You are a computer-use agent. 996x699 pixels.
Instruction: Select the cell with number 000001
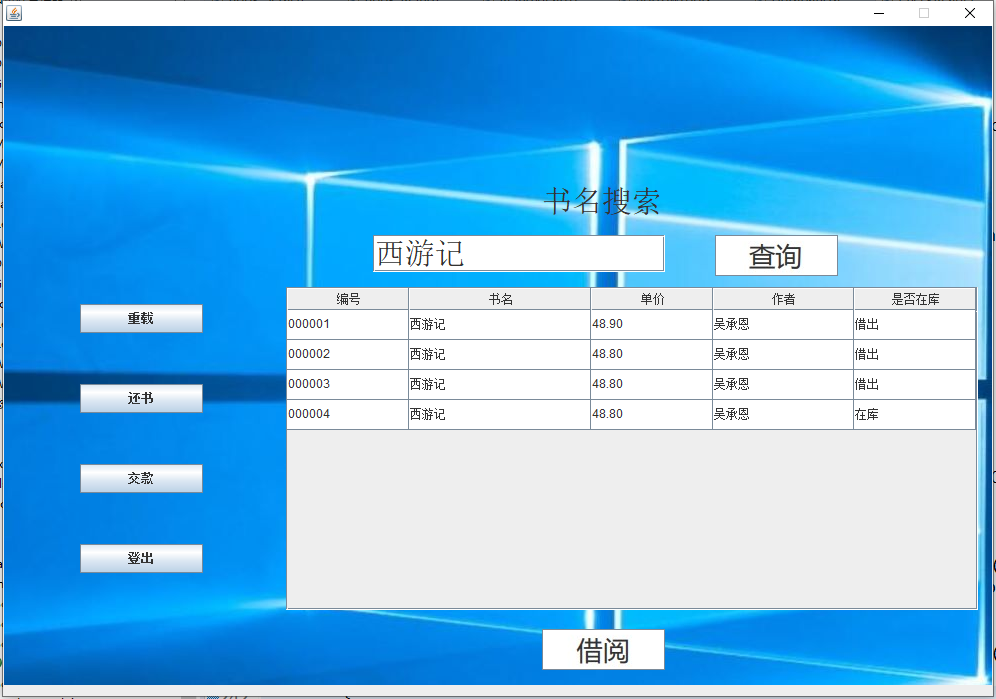point(347,324)
